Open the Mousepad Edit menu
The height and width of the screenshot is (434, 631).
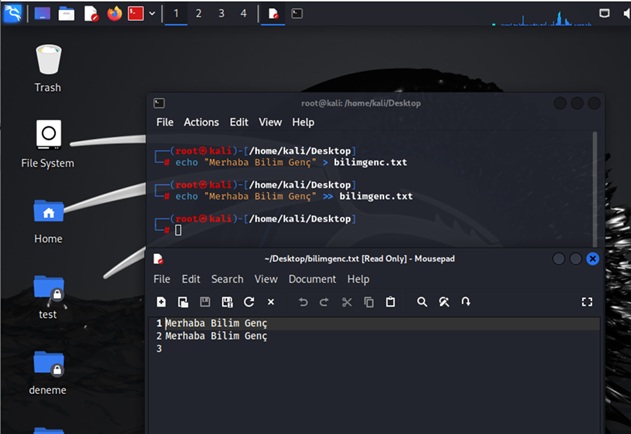click(191, 279)
